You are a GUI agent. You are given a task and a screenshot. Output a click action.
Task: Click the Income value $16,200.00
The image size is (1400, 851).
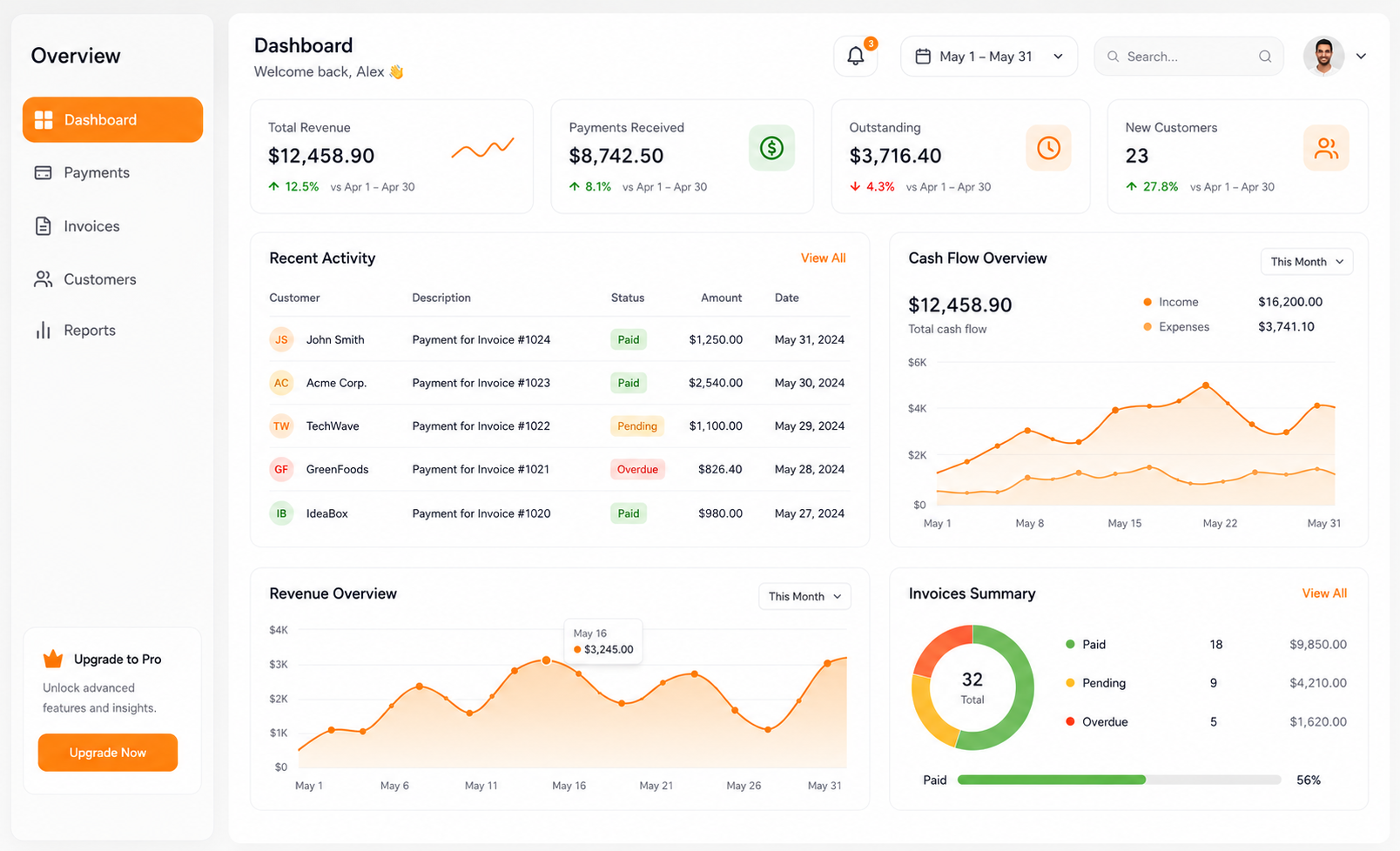[1290, 302]
